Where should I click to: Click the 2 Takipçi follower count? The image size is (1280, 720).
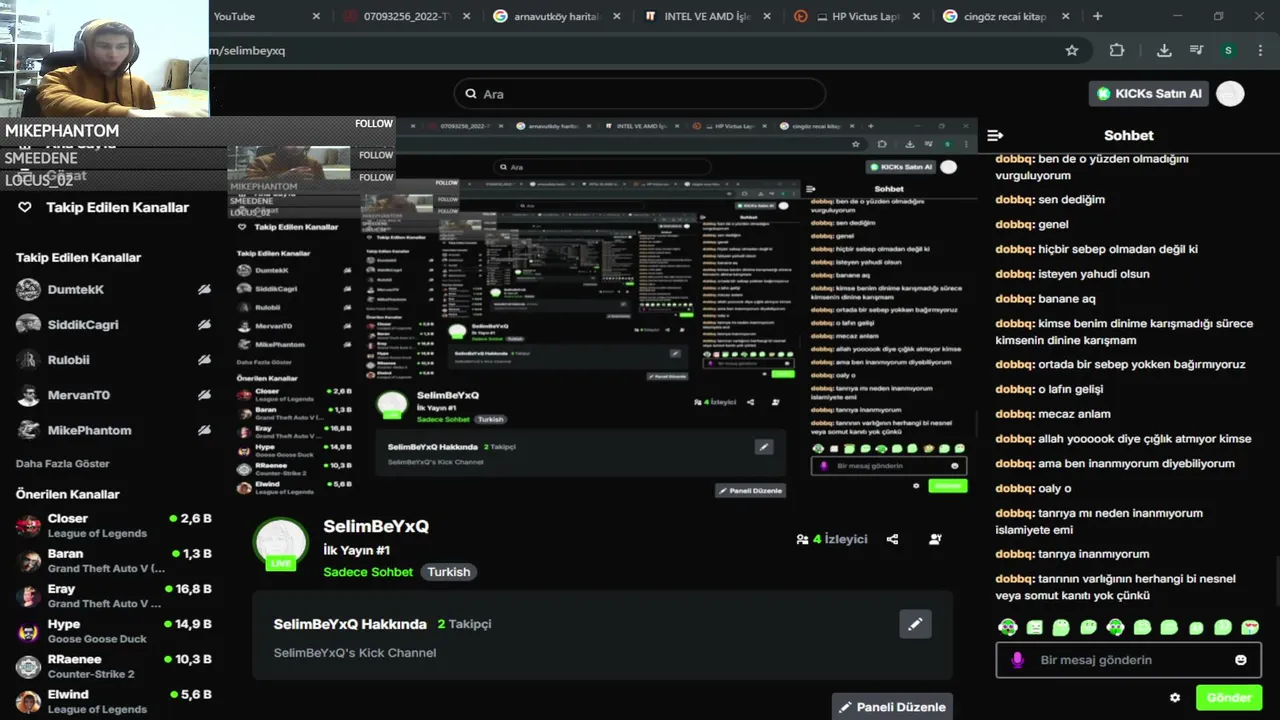click(464, 624)
